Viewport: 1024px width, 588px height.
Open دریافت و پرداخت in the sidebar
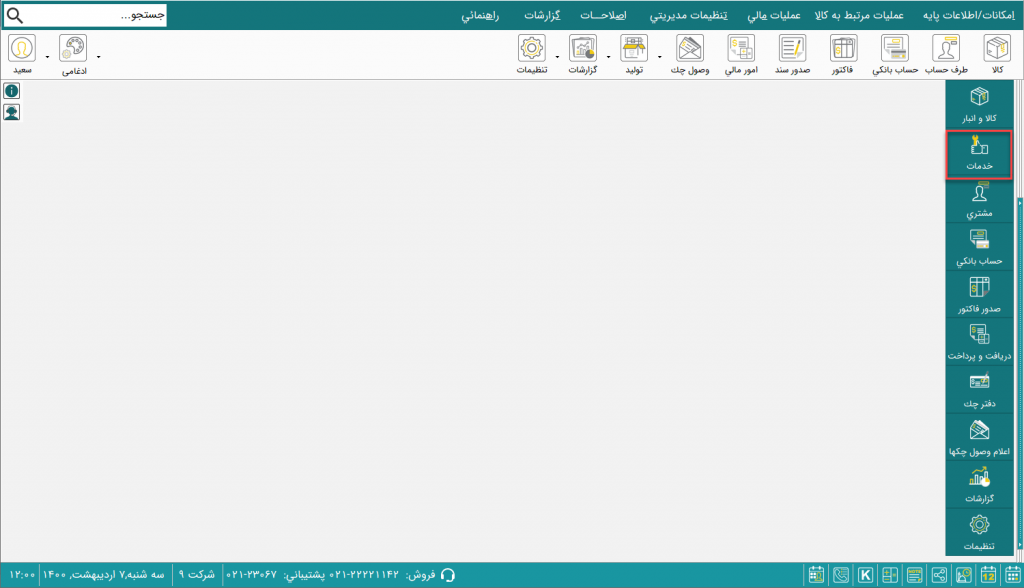[x=979, y=343]
